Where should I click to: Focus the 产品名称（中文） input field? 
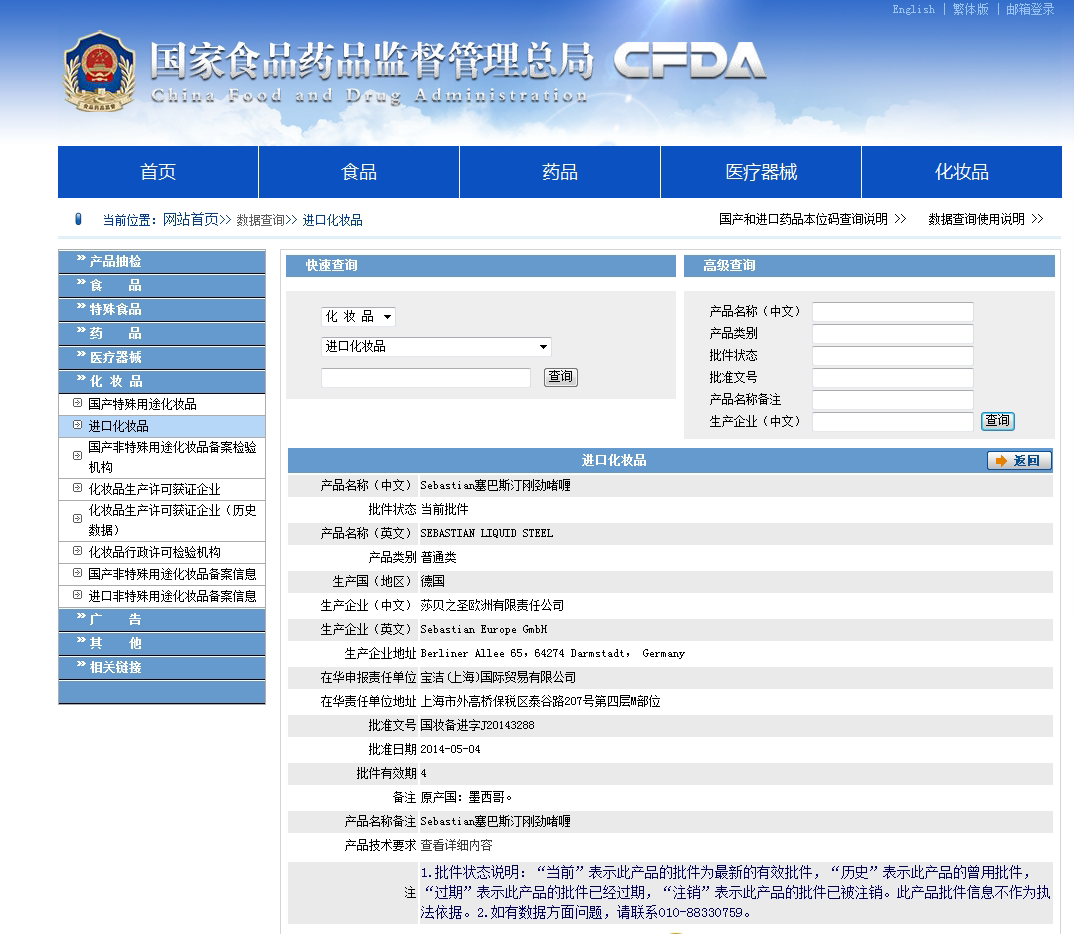pyautogui.click(x=892, y=312)
